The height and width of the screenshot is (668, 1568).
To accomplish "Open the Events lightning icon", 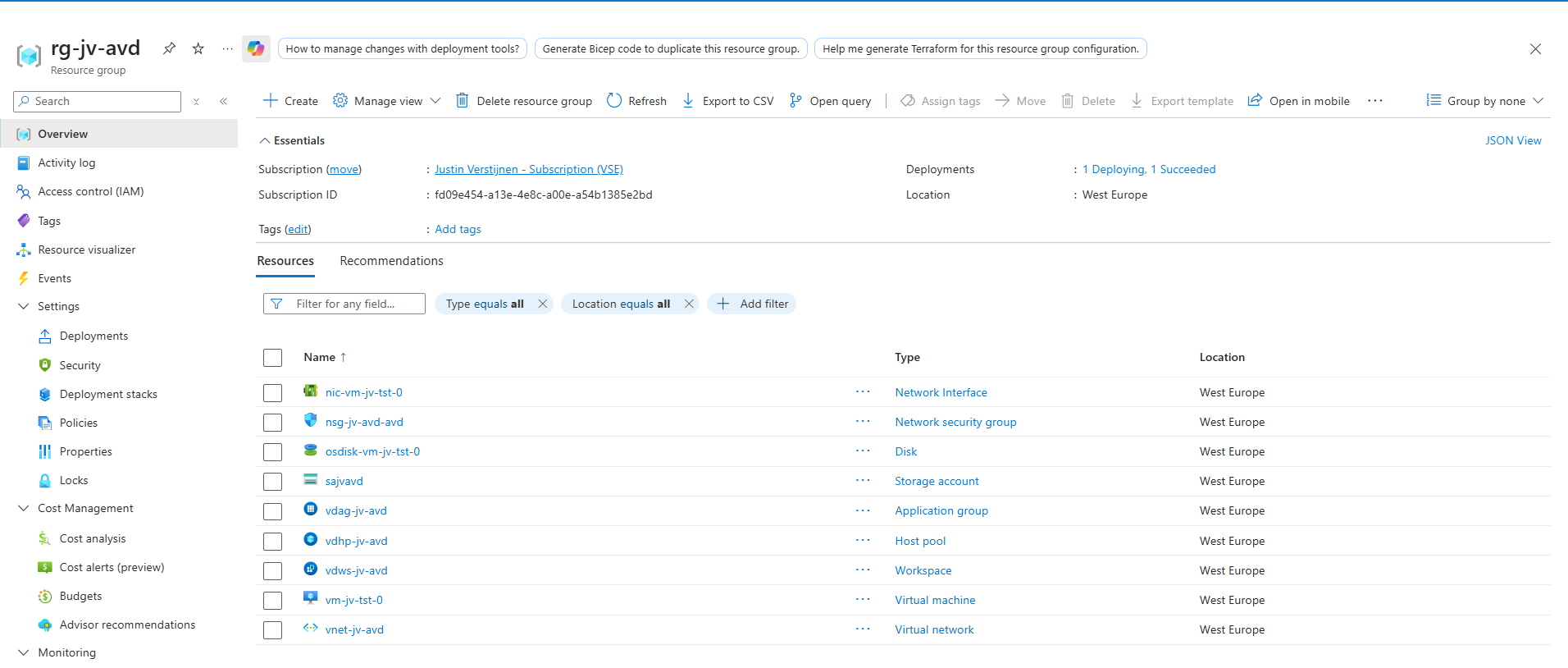I will pyautogui.click(x=24, y=278).
